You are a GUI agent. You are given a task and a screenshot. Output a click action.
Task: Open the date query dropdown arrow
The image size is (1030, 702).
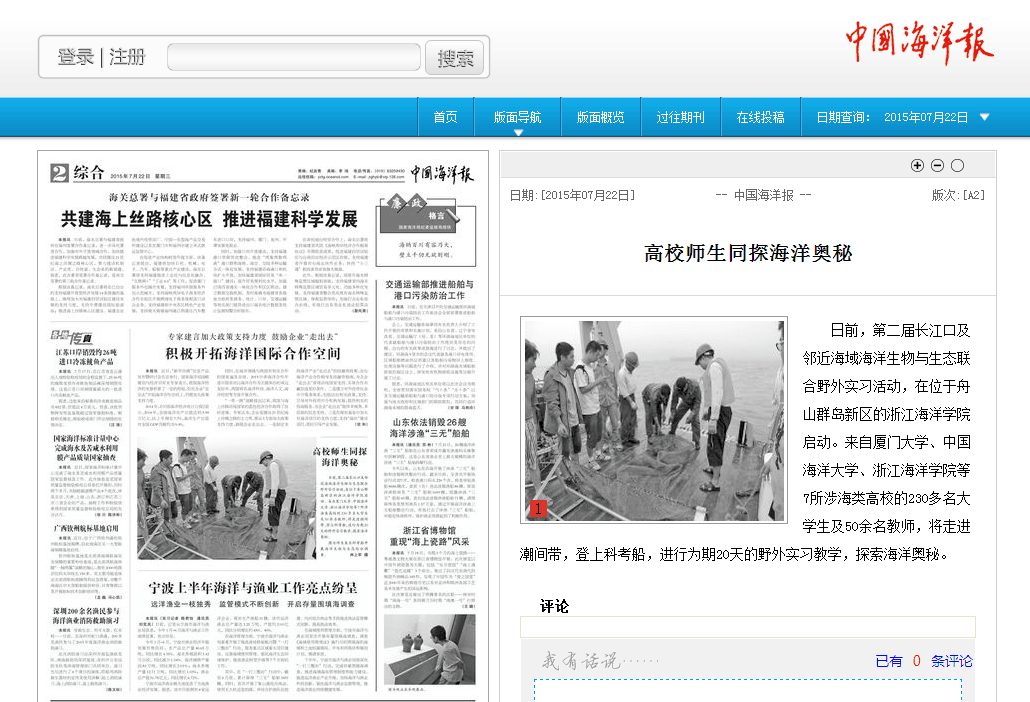[984, 117]
